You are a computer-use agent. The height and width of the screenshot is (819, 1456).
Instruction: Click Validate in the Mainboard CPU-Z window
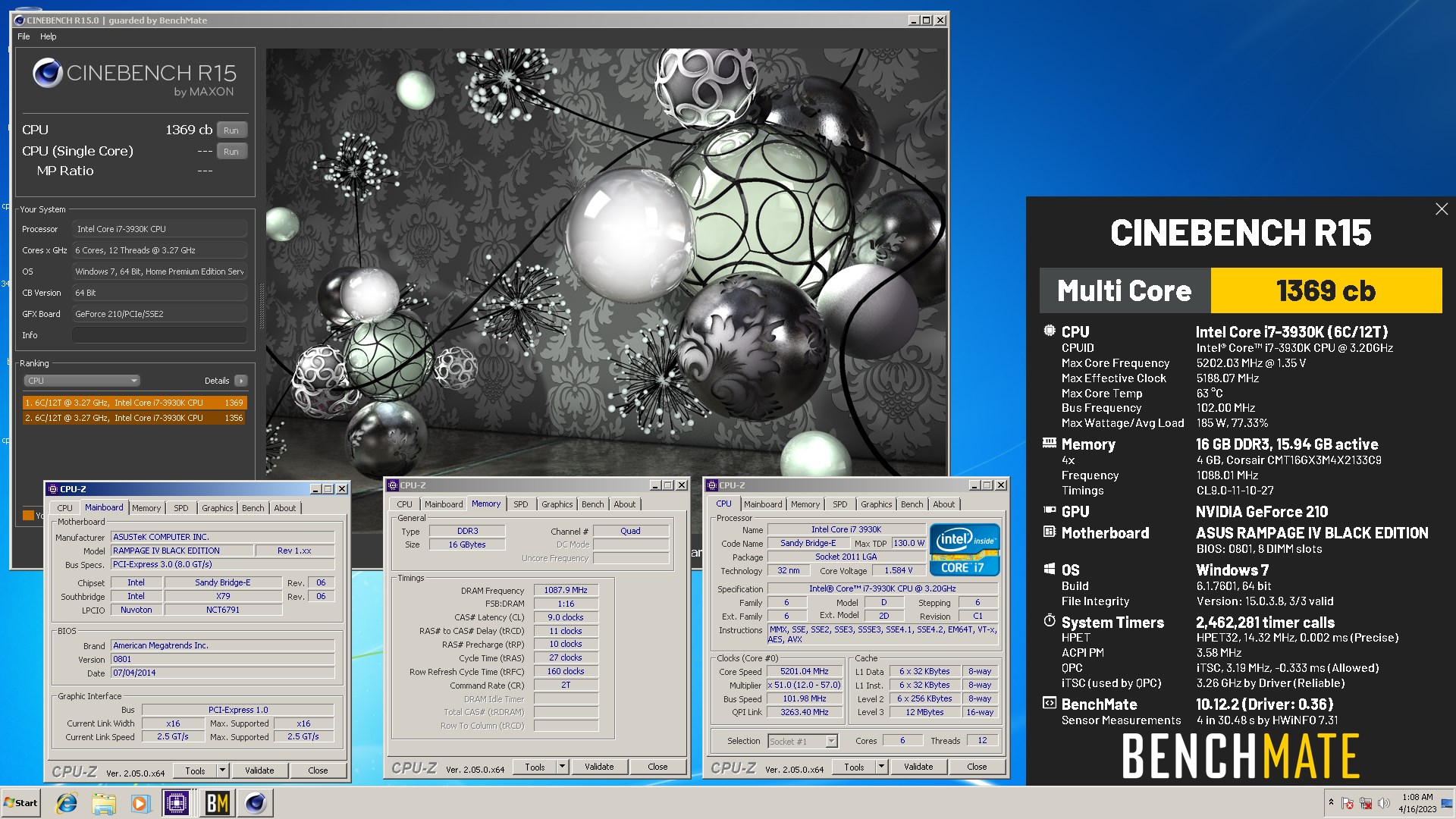click(x=259, y=770)
